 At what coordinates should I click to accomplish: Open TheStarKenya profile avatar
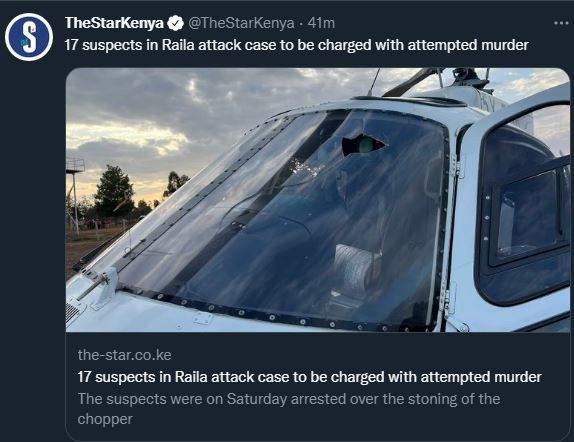click(x=29, y=37)
